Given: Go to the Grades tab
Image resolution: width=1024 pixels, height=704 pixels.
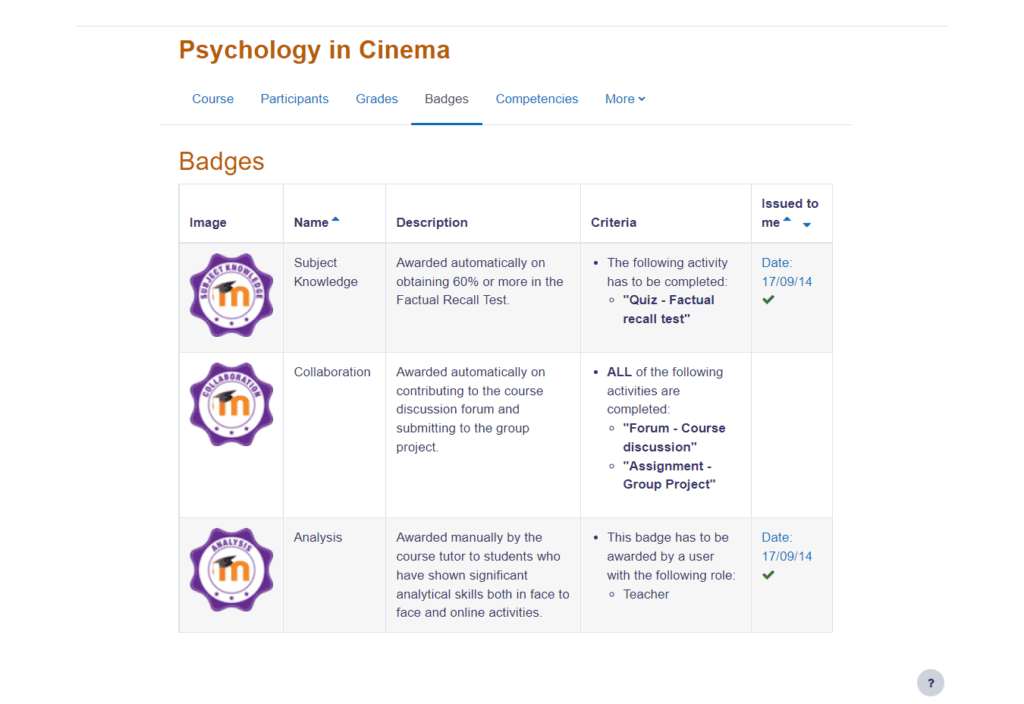Looking at the screenshot, I should click(377, 99).
